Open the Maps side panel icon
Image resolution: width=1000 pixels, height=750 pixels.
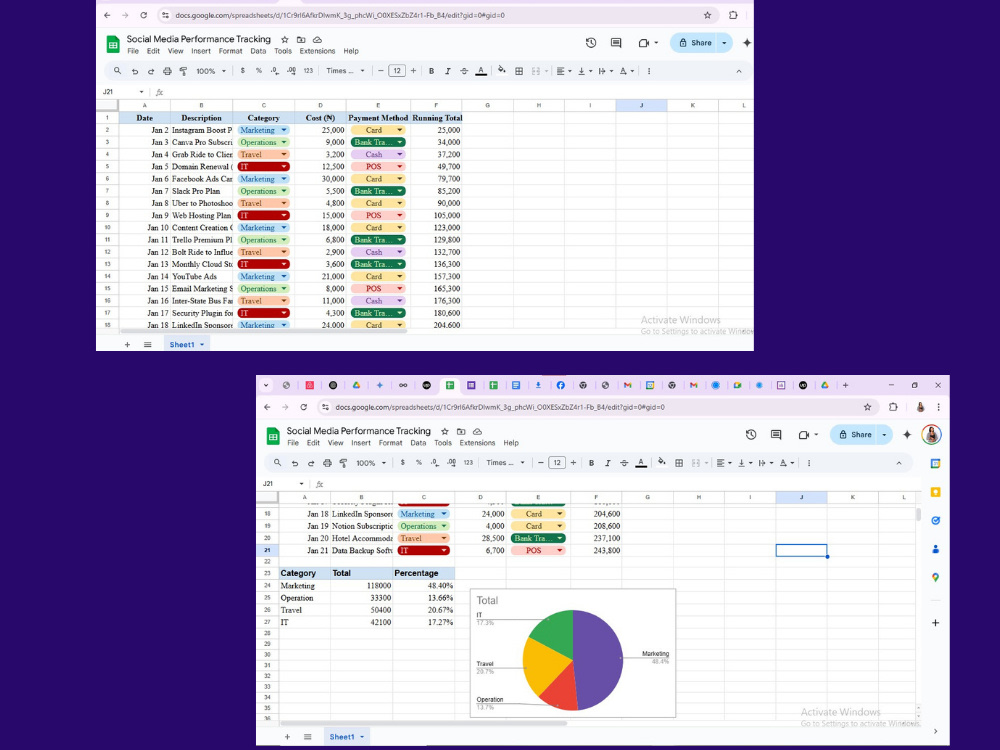click(x=935, y=577)
